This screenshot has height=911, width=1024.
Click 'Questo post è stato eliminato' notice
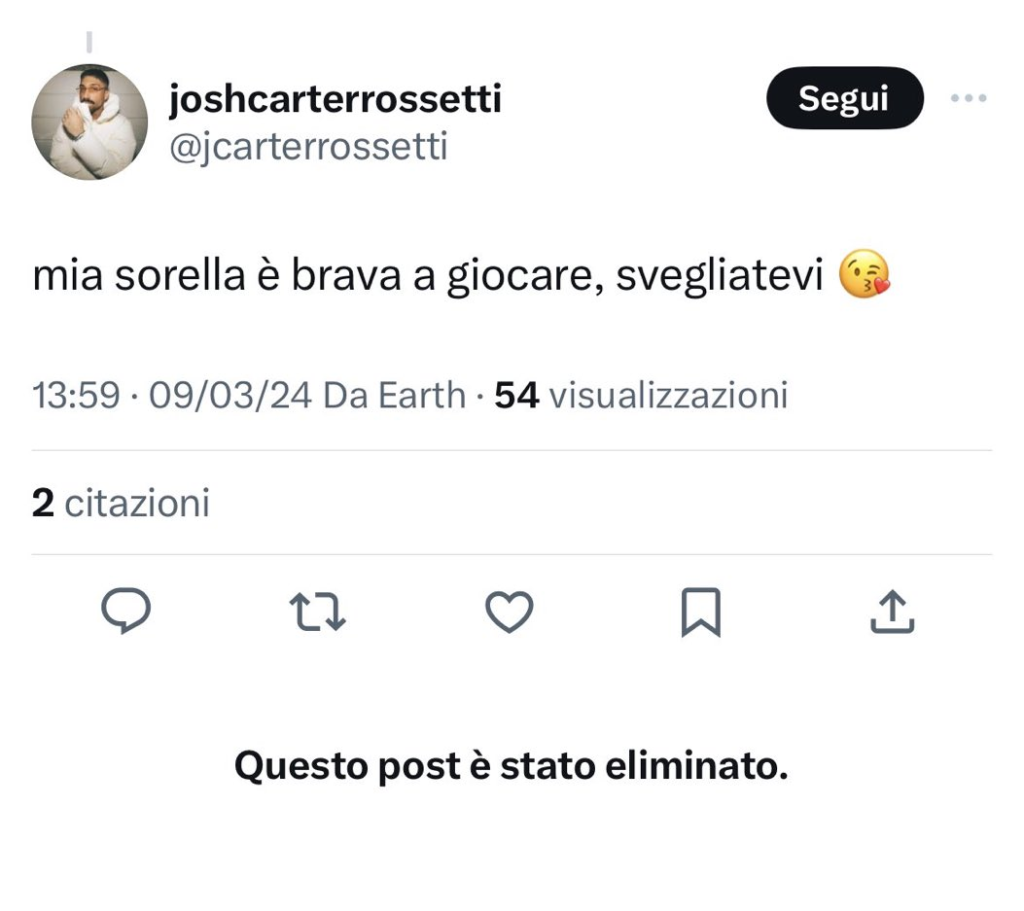pyautogui.click(x=511, y=767)
